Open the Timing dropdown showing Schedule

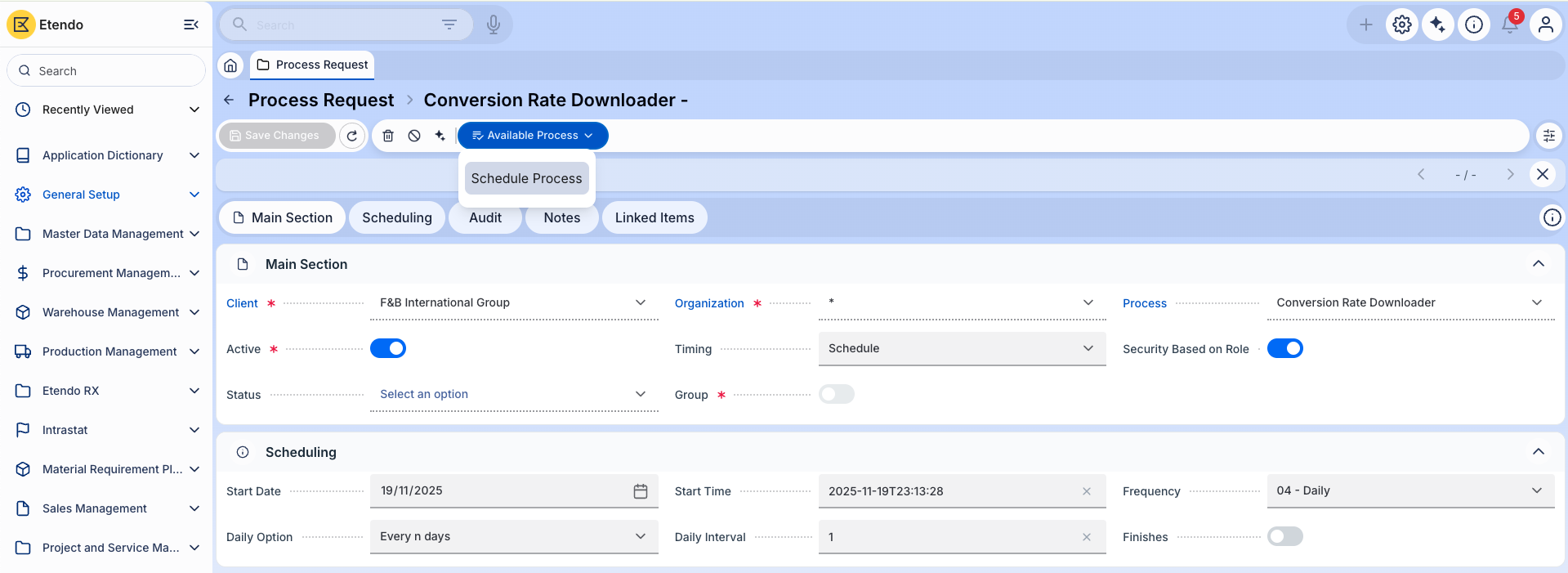point(961,349)
